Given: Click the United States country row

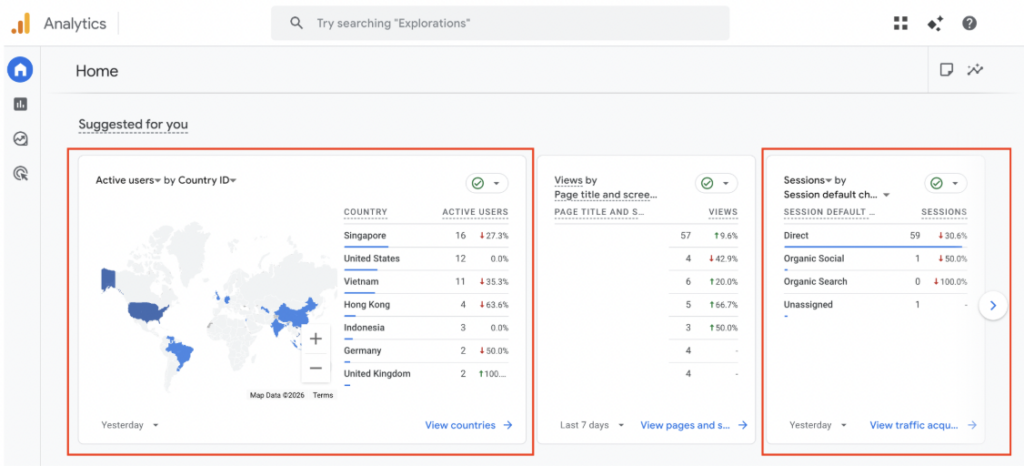Looking at the screenshot, I should (426, 258).
